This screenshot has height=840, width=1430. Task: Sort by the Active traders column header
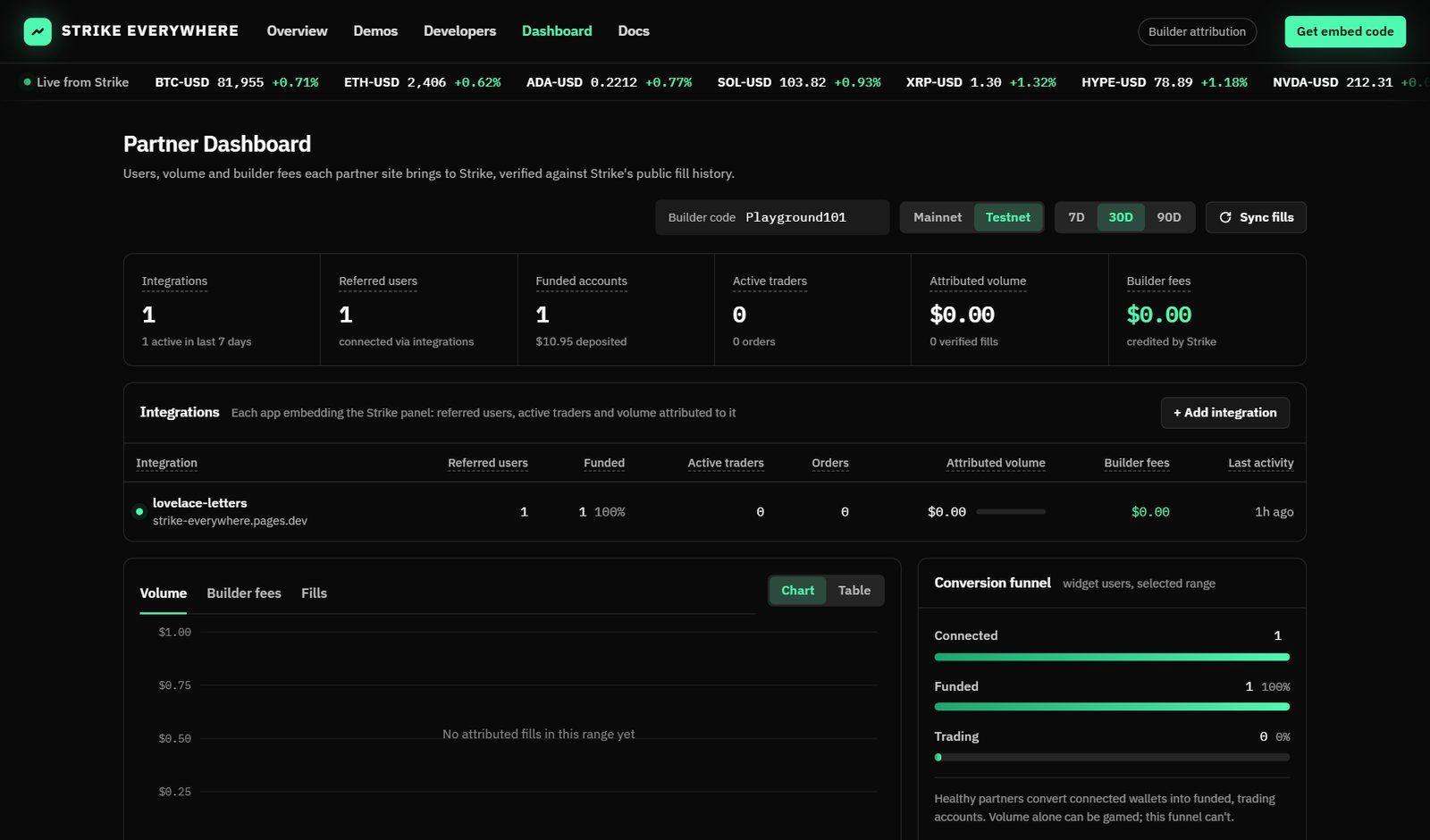click(726, 463)
